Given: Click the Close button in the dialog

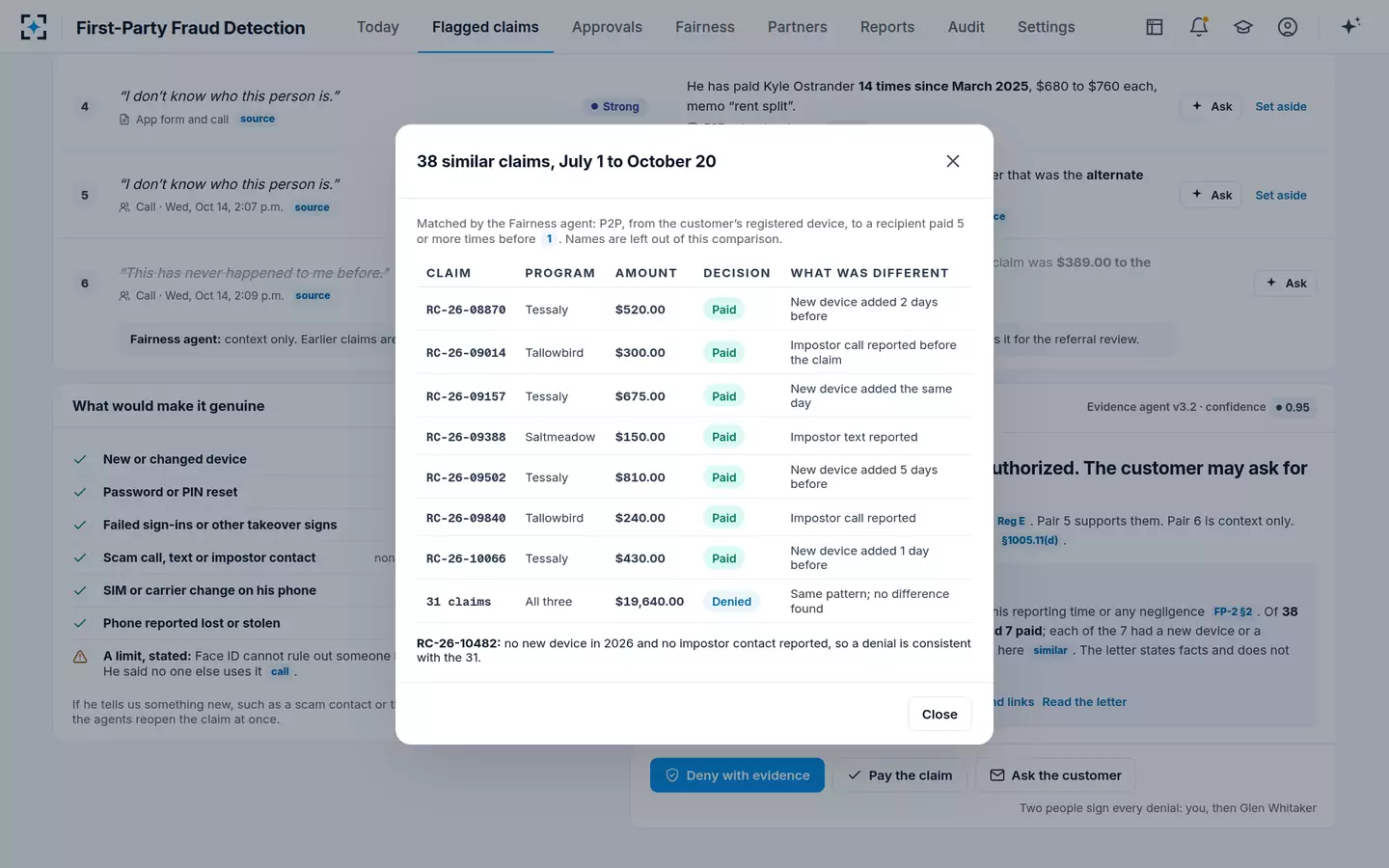Looking at the screenshot, I should tap(940, 714).
